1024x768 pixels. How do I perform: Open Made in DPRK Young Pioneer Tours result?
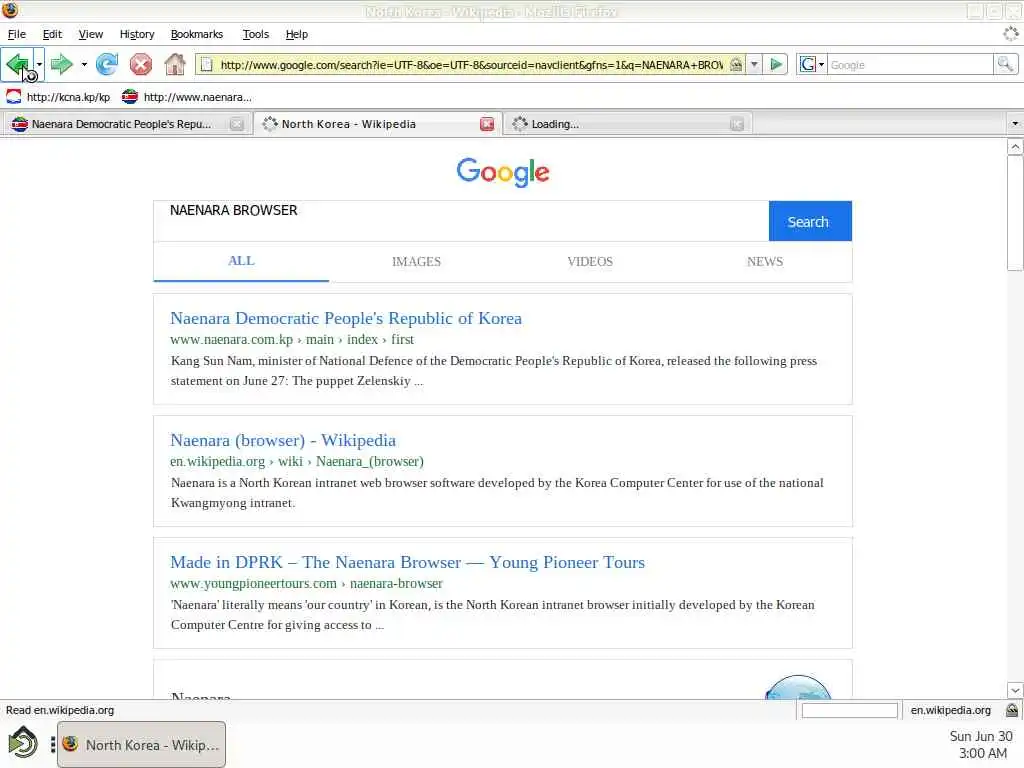pyautogui.click(x=408, y=562)
